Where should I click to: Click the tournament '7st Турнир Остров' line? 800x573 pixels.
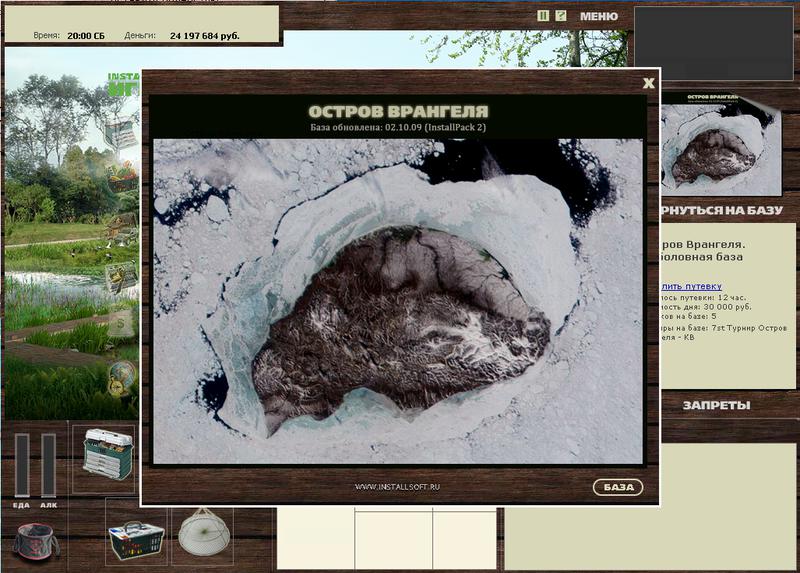tap(724, 328)
